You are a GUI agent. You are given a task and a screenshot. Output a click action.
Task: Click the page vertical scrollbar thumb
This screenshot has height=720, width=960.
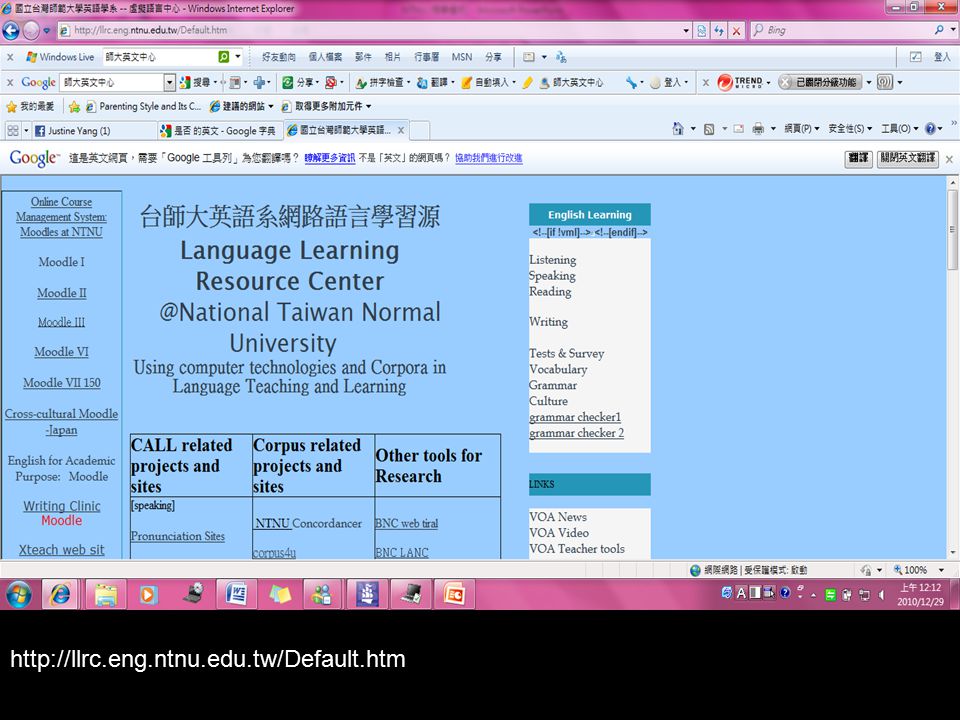pos(952,230)
